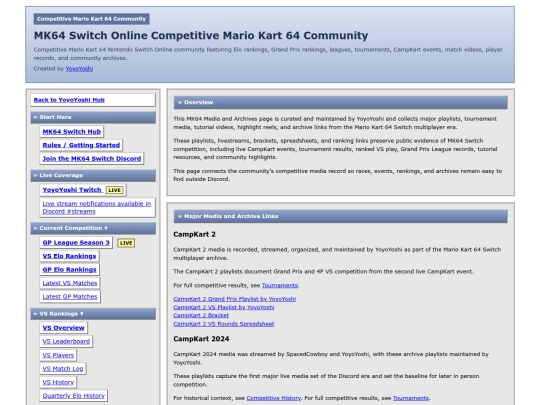
Task: Collapse the VS Rankings section
Action: 93,314
